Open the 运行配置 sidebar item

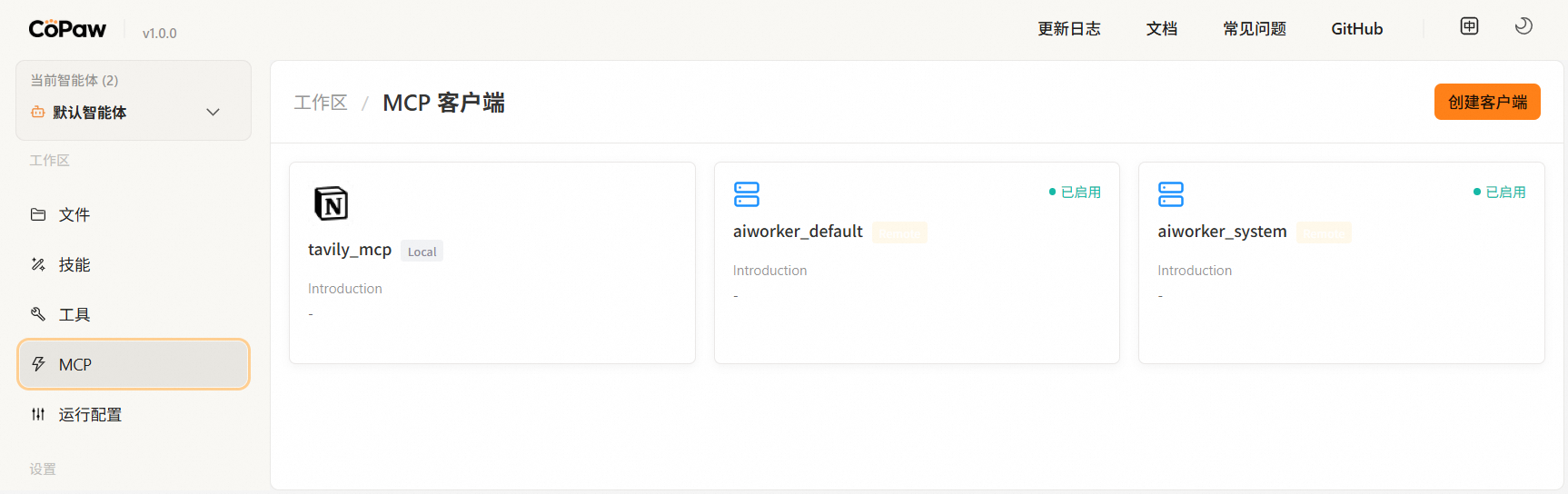point(134,414)
